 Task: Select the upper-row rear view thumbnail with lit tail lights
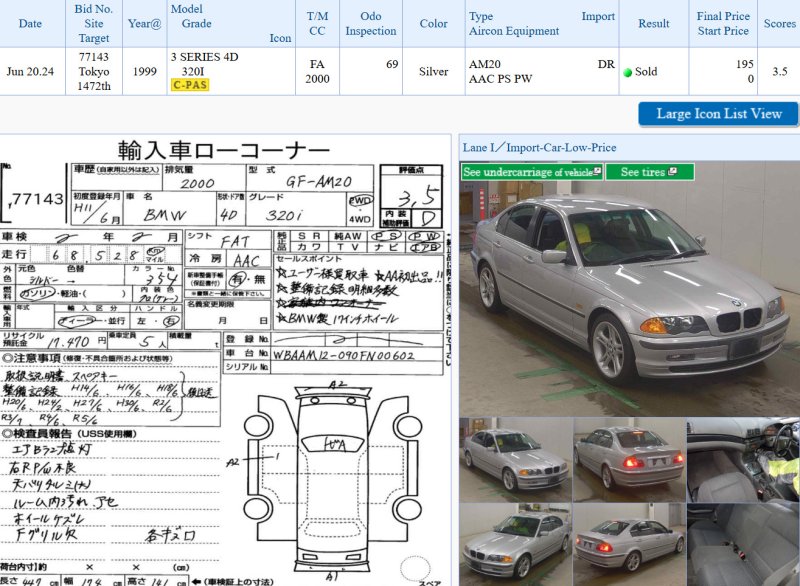tap(629, 460)
